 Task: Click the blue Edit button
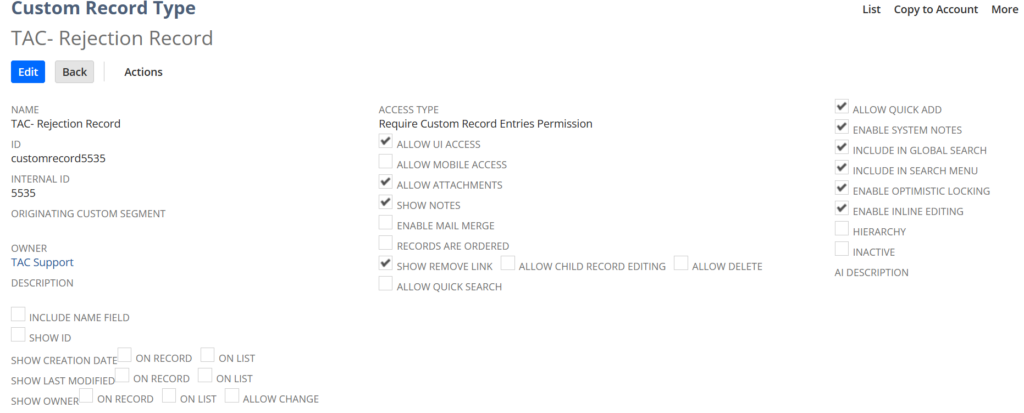point(28,72)
